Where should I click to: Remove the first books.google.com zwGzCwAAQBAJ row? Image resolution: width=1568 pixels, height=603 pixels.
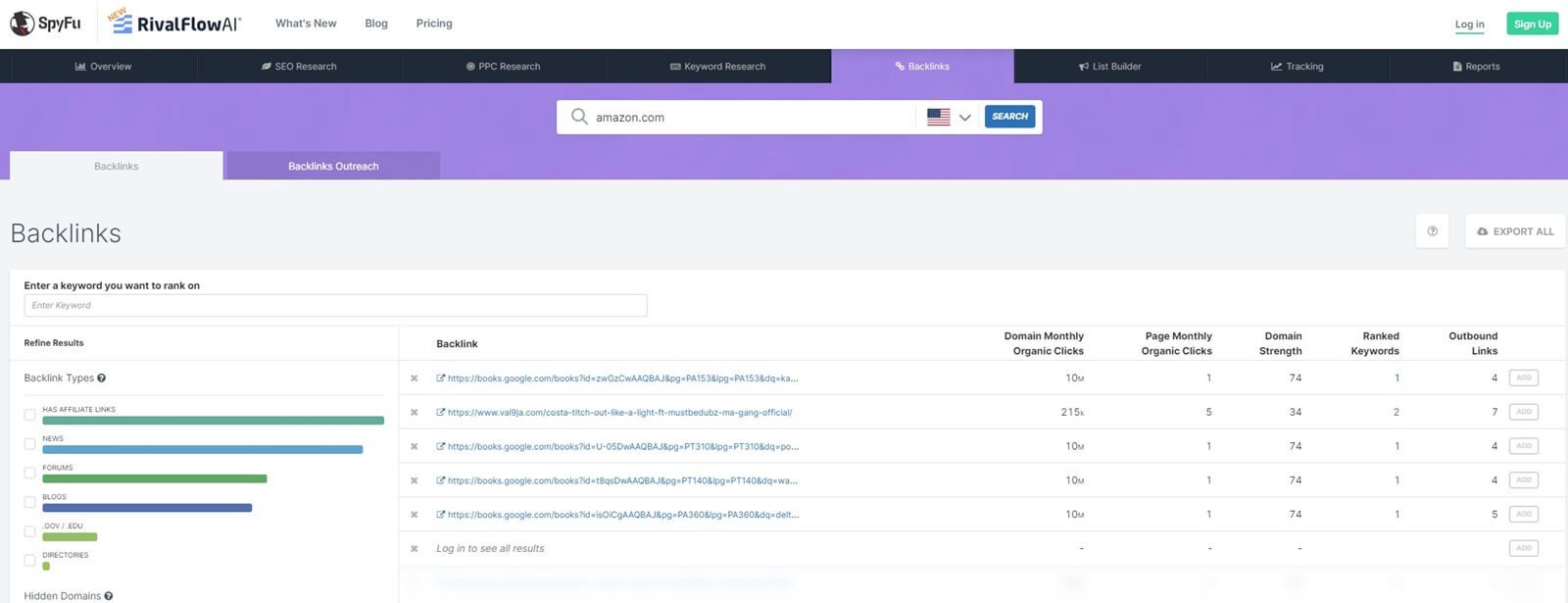click(414, 378)
